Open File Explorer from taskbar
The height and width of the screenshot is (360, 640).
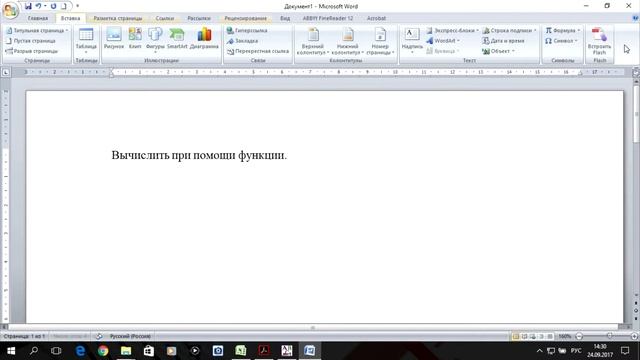coord(126,351)
